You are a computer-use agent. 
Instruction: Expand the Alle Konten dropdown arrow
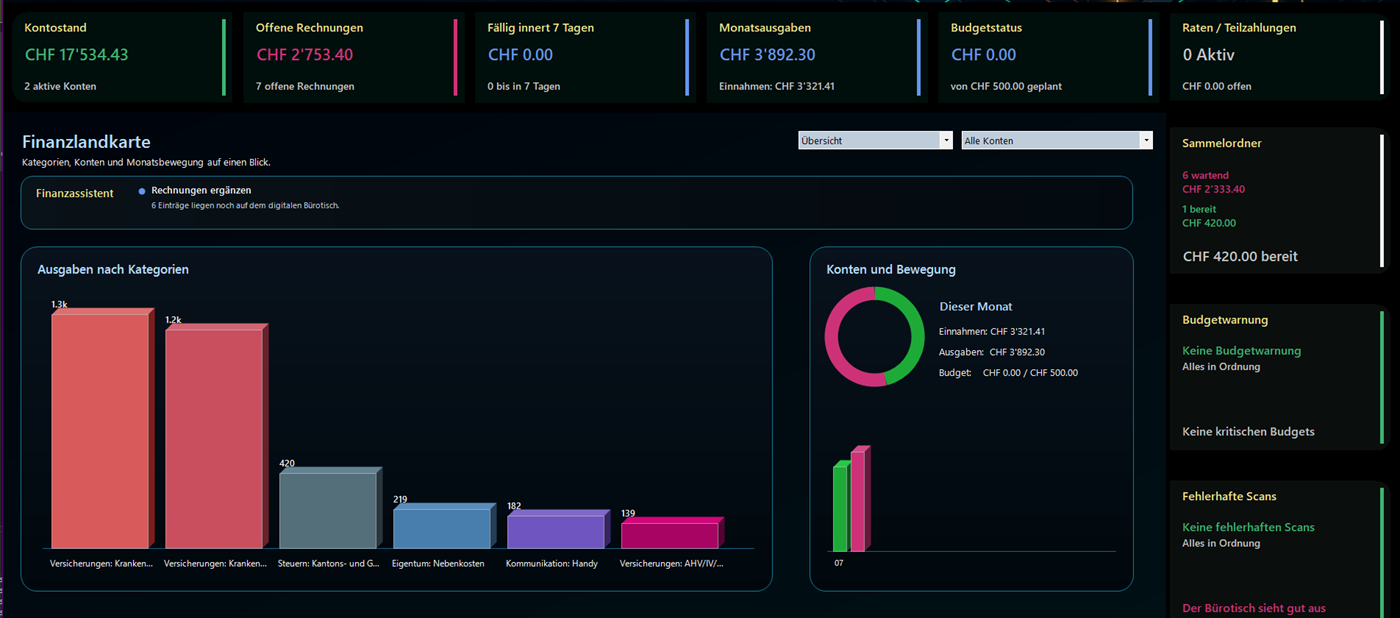[1146, 141]
